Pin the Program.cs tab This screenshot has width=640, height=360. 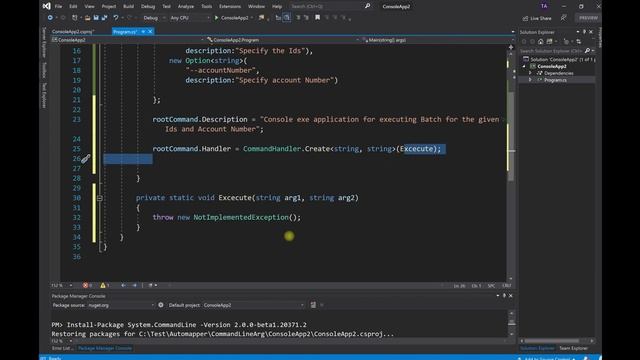pyautogui.click(x=143, y=31)
